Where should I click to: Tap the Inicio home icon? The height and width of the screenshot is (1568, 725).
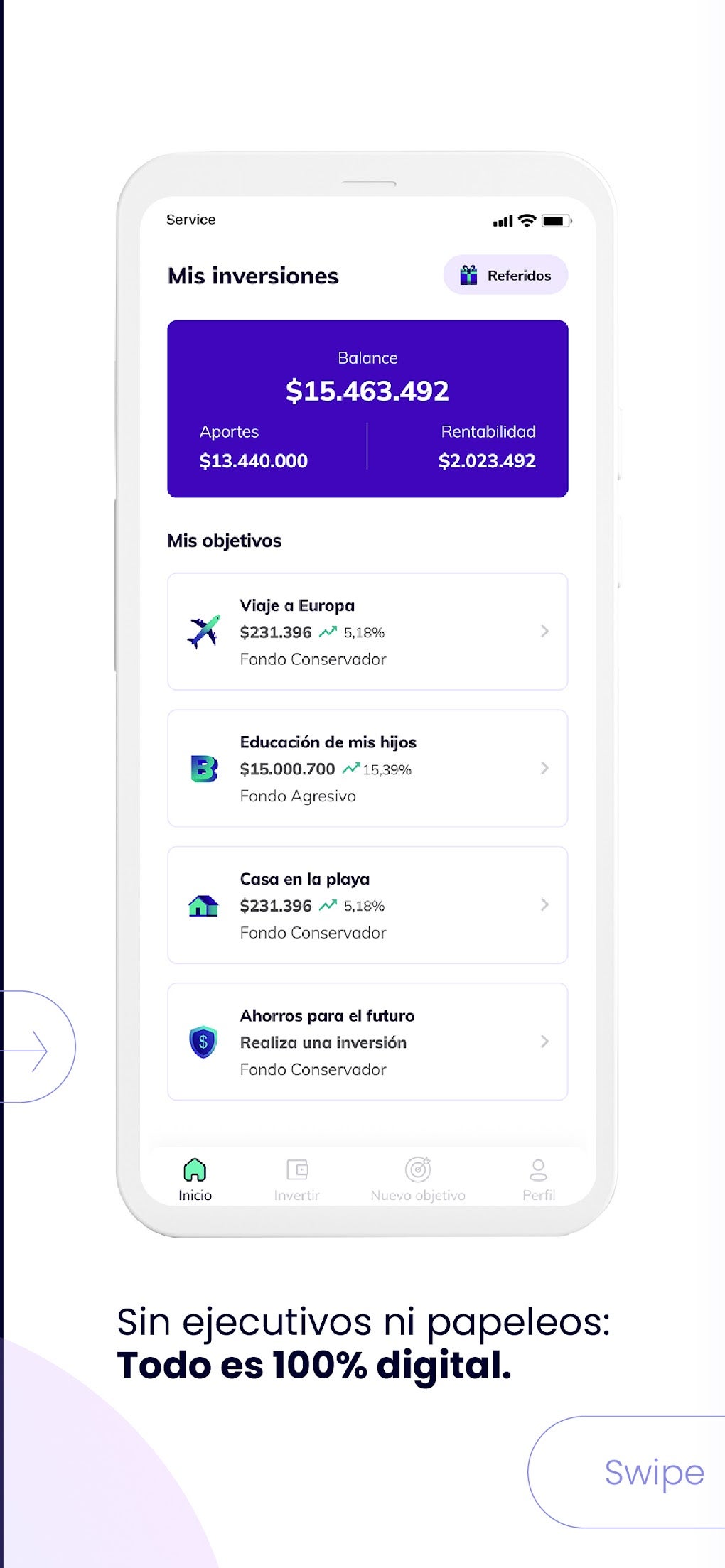click(195, 1169)
